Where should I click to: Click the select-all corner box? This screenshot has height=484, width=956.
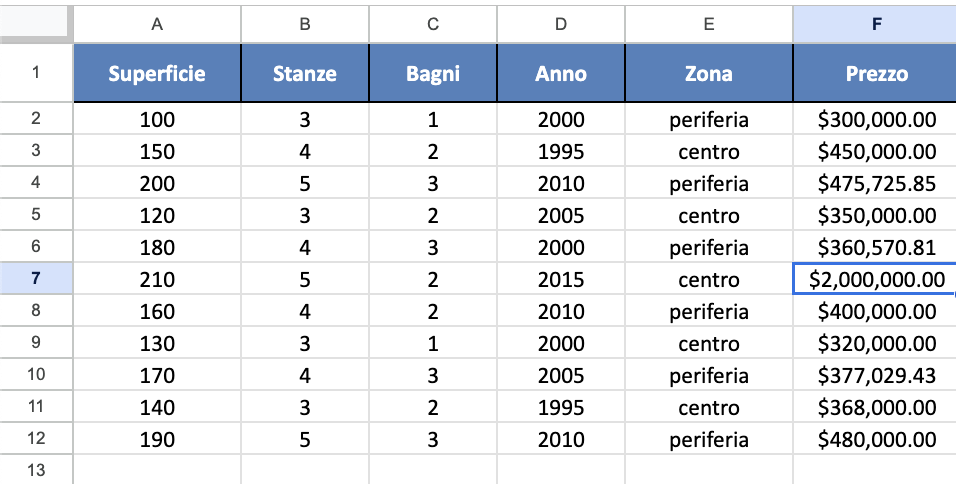(x=36, y=23)
